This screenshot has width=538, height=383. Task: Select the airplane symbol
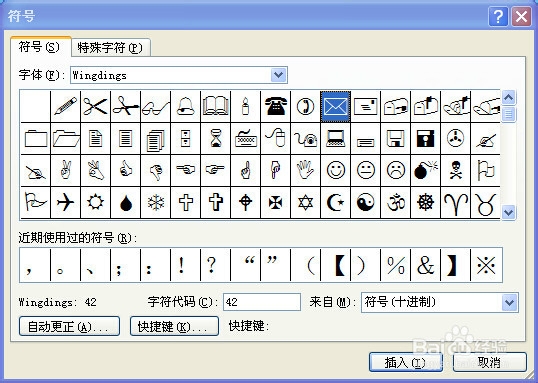point(66,202)
